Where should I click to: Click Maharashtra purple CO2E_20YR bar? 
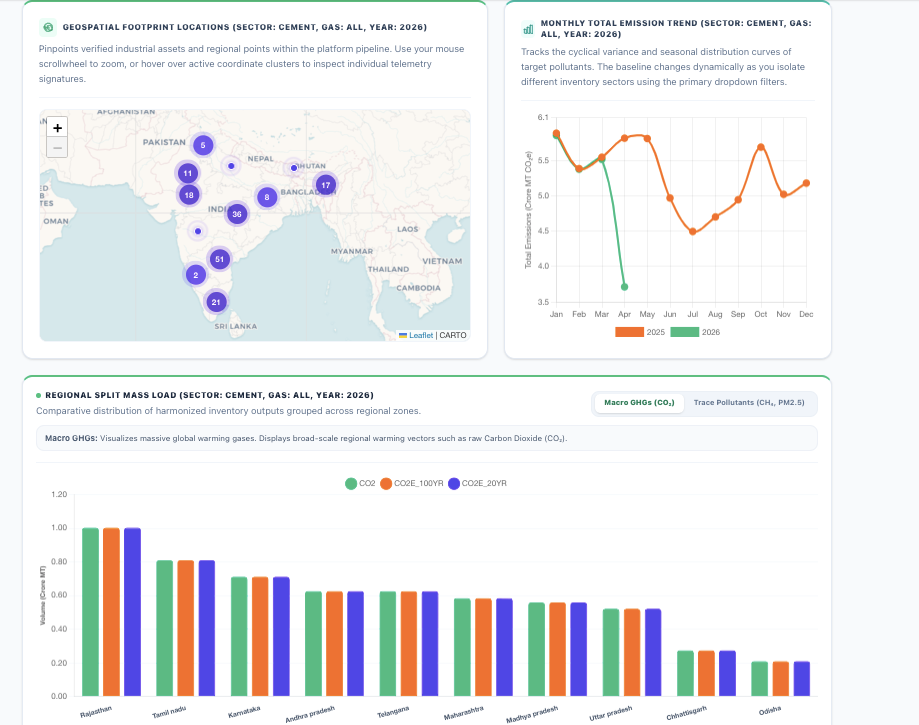pos(505,647)
